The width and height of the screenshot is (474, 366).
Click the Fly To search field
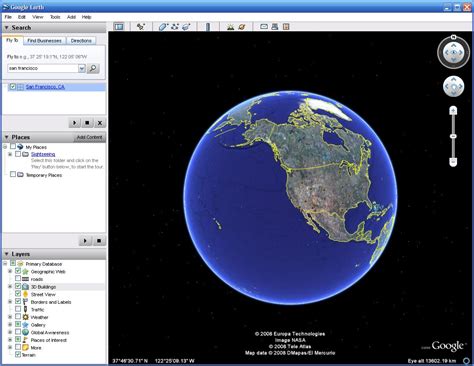[x=43, y=68]
